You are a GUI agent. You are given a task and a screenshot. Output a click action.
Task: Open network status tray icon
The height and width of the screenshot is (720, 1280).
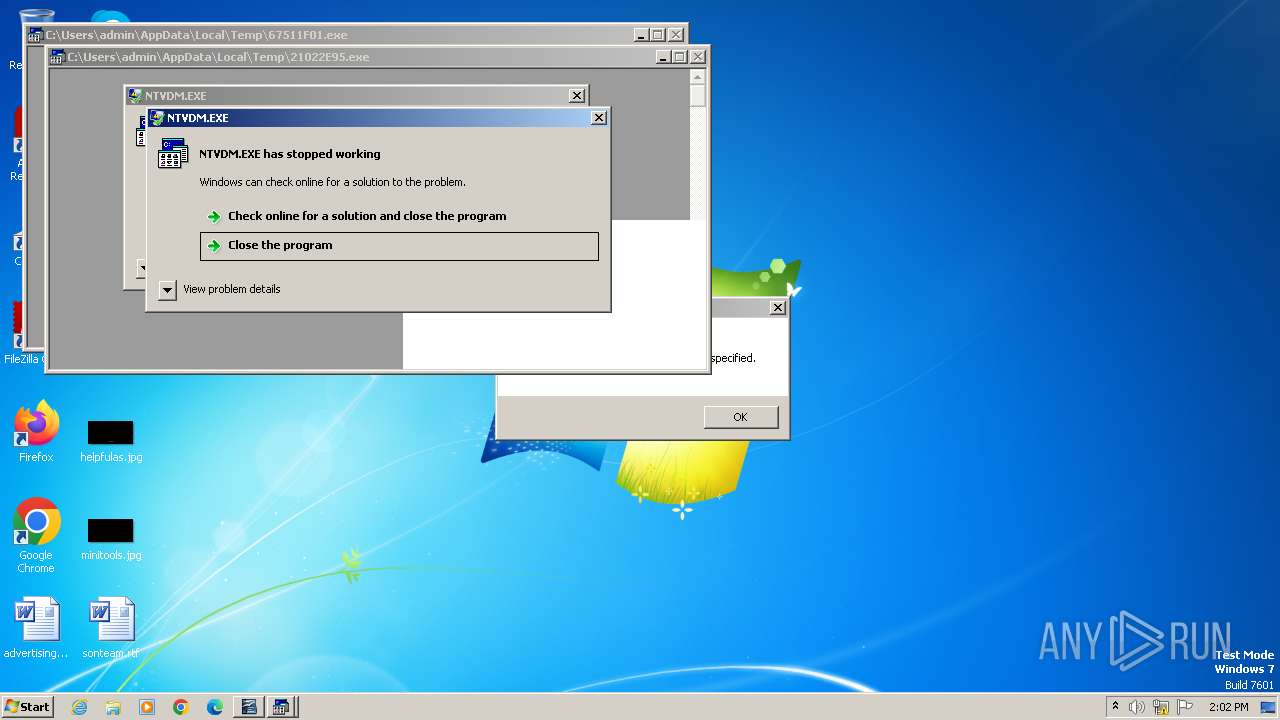pyautogui.click(x=1161, y=707)
